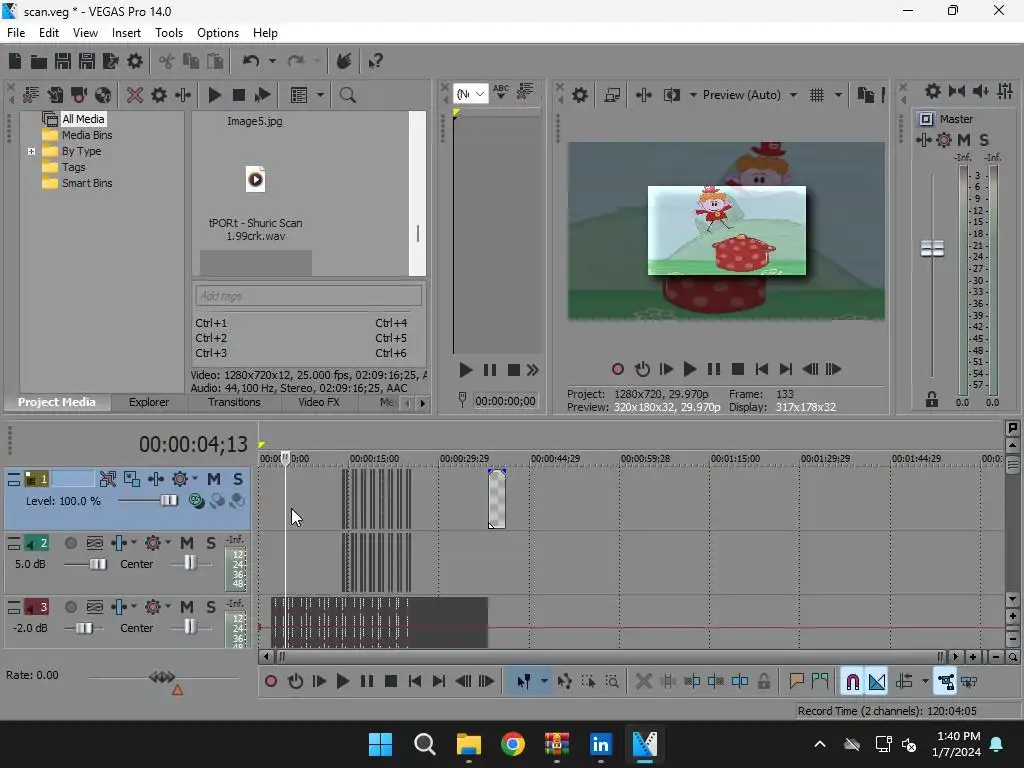Open the Preview (Auto) quality dropdown
Image resolution: width=1024 pixels, height=768 pixels.
(793, 95)
